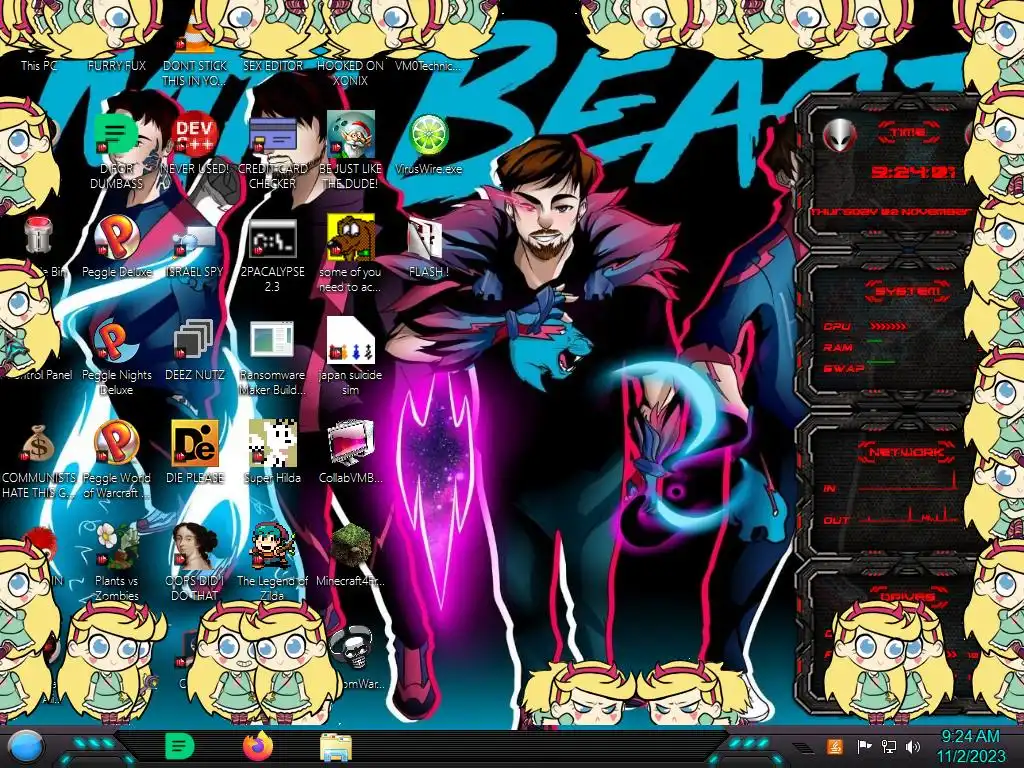Open the 2PACALYPSE 2.3 console icon
The width and height of the screenshot is (1024, 768).
tap(272, 238)
